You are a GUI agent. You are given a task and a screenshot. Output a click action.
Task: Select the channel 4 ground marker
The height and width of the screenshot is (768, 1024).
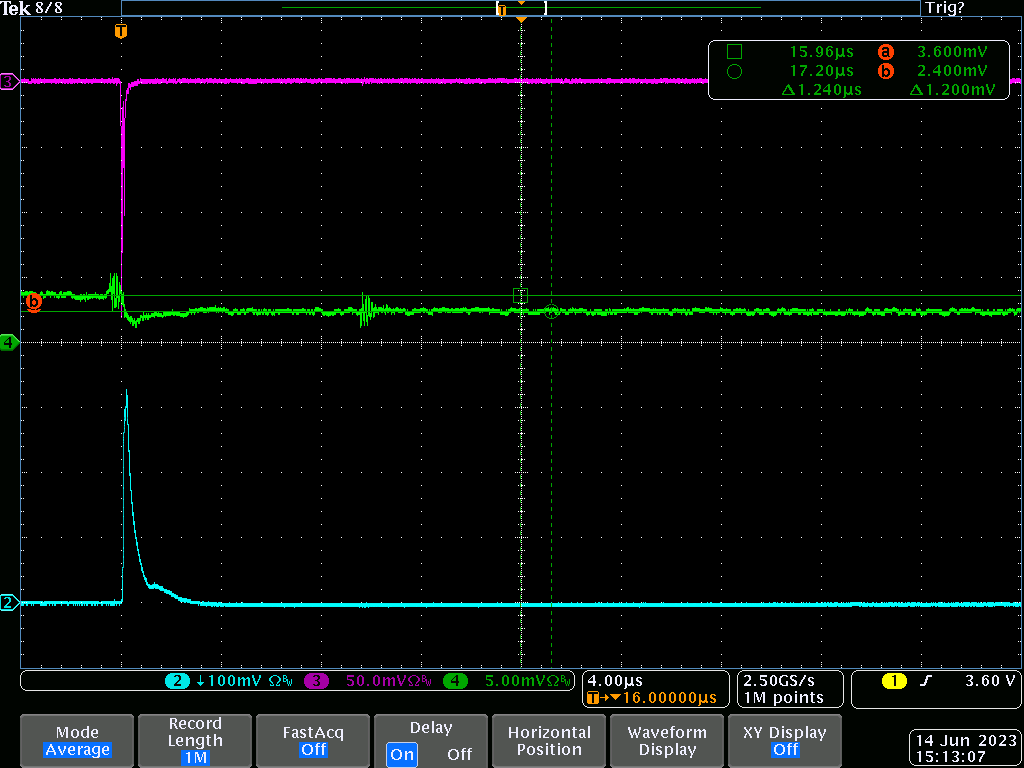click(9, 343)
